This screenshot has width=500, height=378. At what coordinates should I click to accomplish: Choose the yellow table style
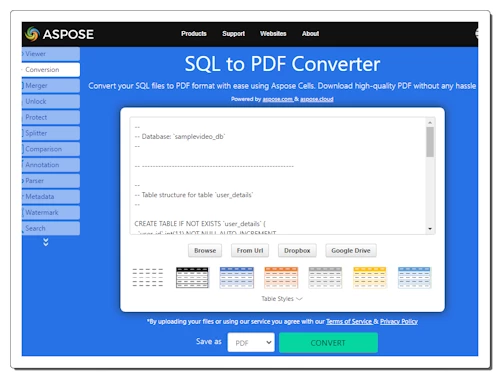click(x=370, y=277)
